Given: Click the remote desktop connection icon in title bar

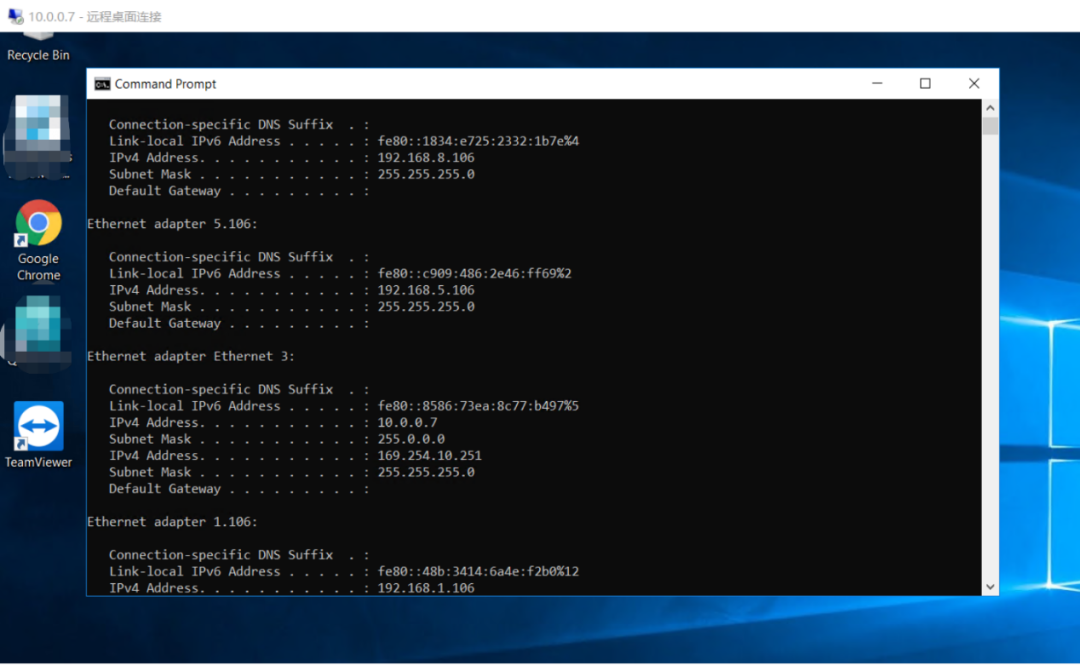Looking at the screenshot, I should 15,16.
